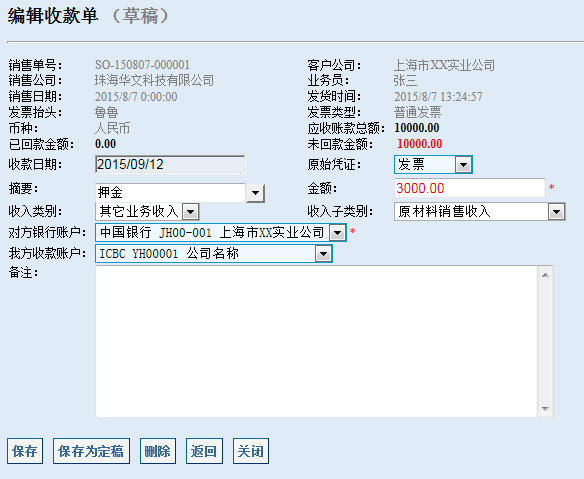
Task: Click the 发货时间 value 2015/8/7 13:24:57
Action: tap(438, 97)
